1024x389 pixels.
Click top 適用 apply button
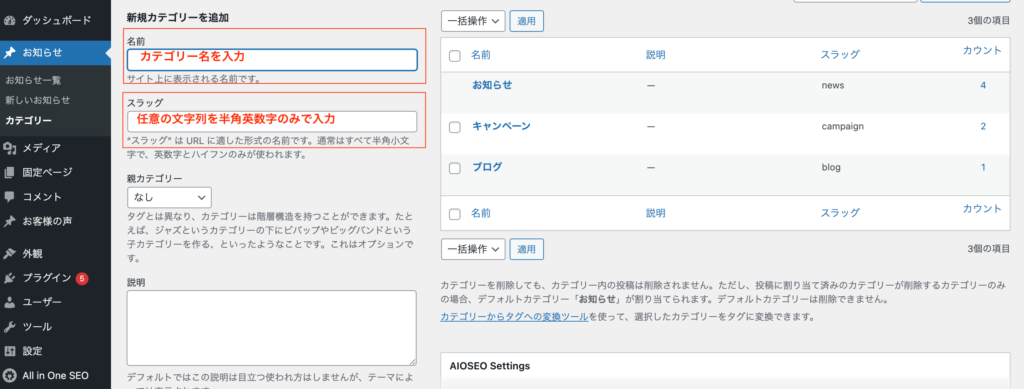pos(526,21)
